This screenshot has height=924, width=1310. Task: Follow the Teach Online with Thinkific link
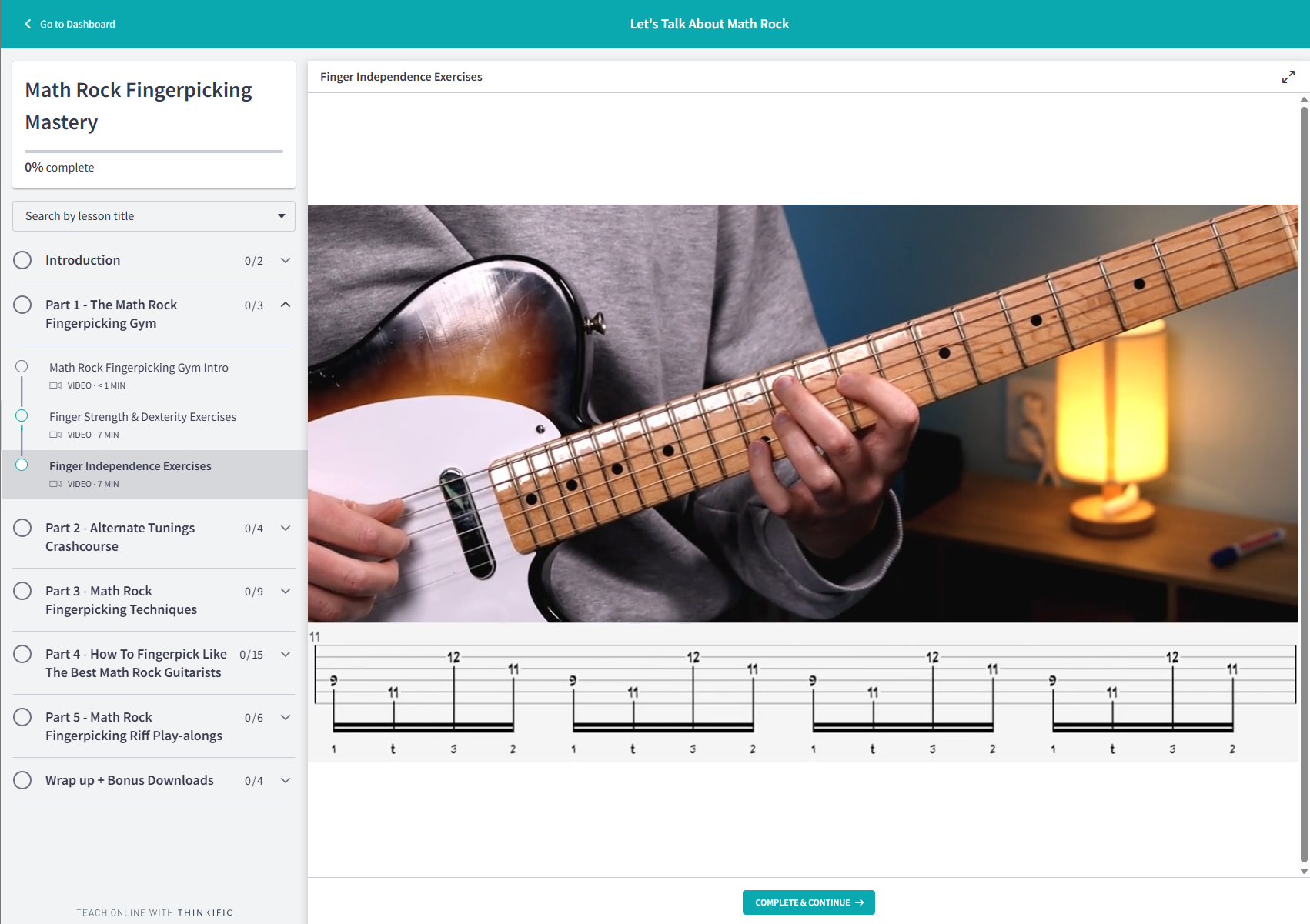(154, 912)
